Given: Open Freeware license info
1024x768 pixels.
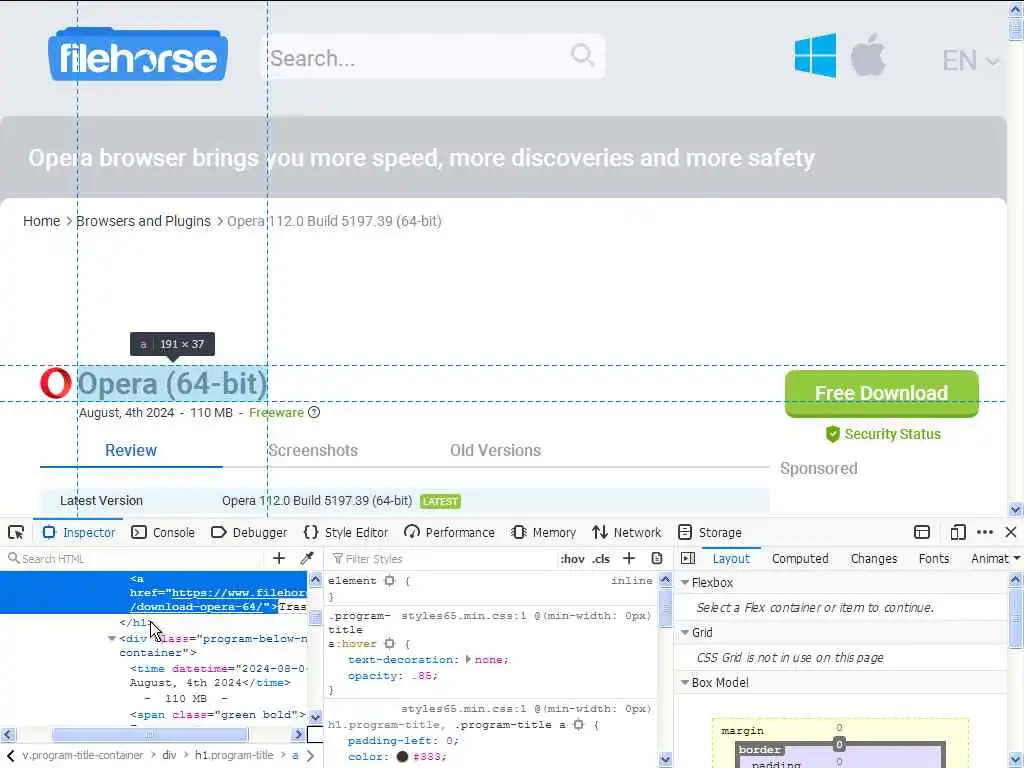Looking at the screenshot, I should tap(276, 413).
